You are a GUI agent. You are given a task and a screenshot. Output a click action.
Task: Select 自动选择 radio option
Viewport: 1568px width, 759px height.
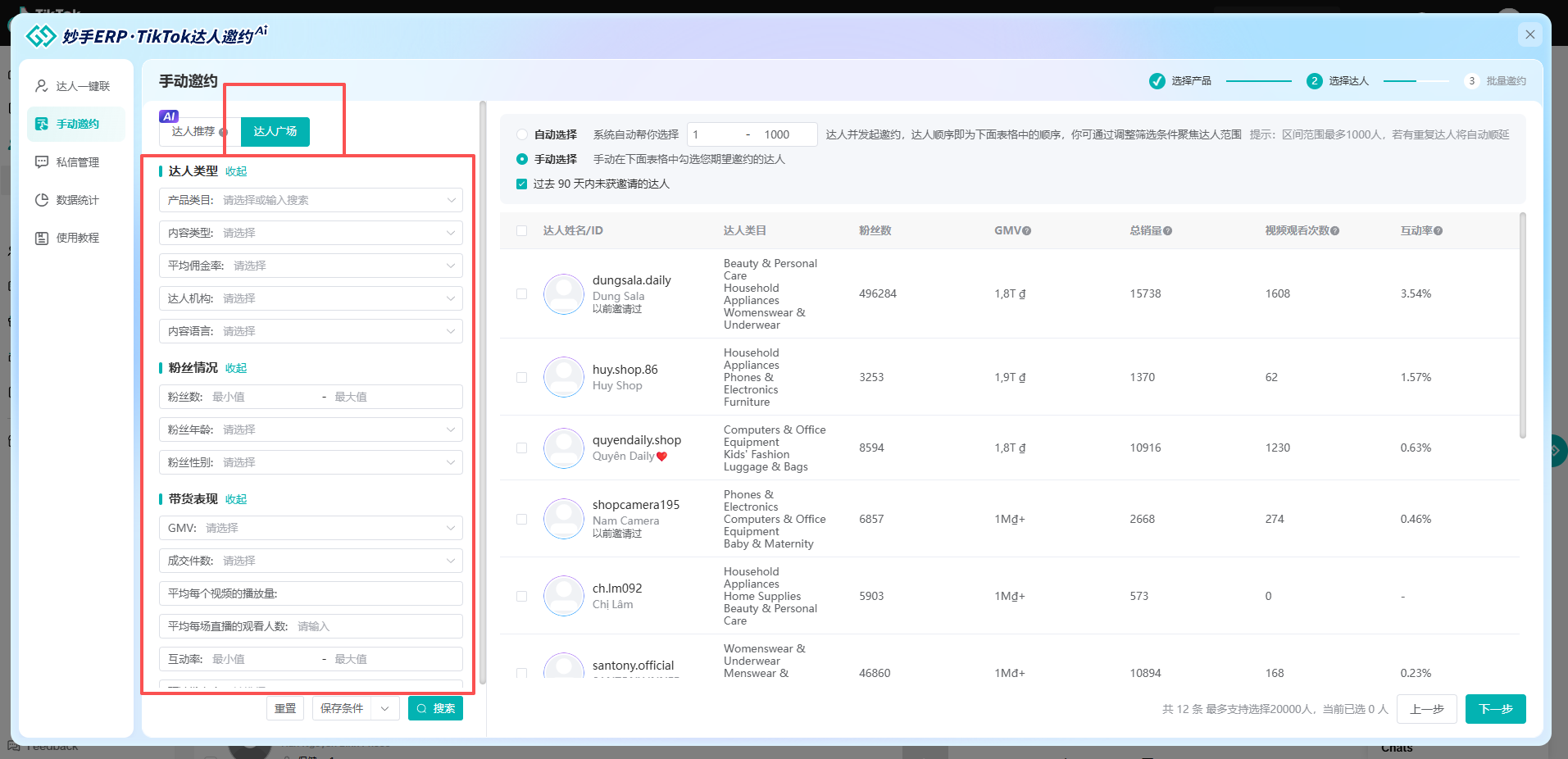pyautogui.click(x=522, y=134)
